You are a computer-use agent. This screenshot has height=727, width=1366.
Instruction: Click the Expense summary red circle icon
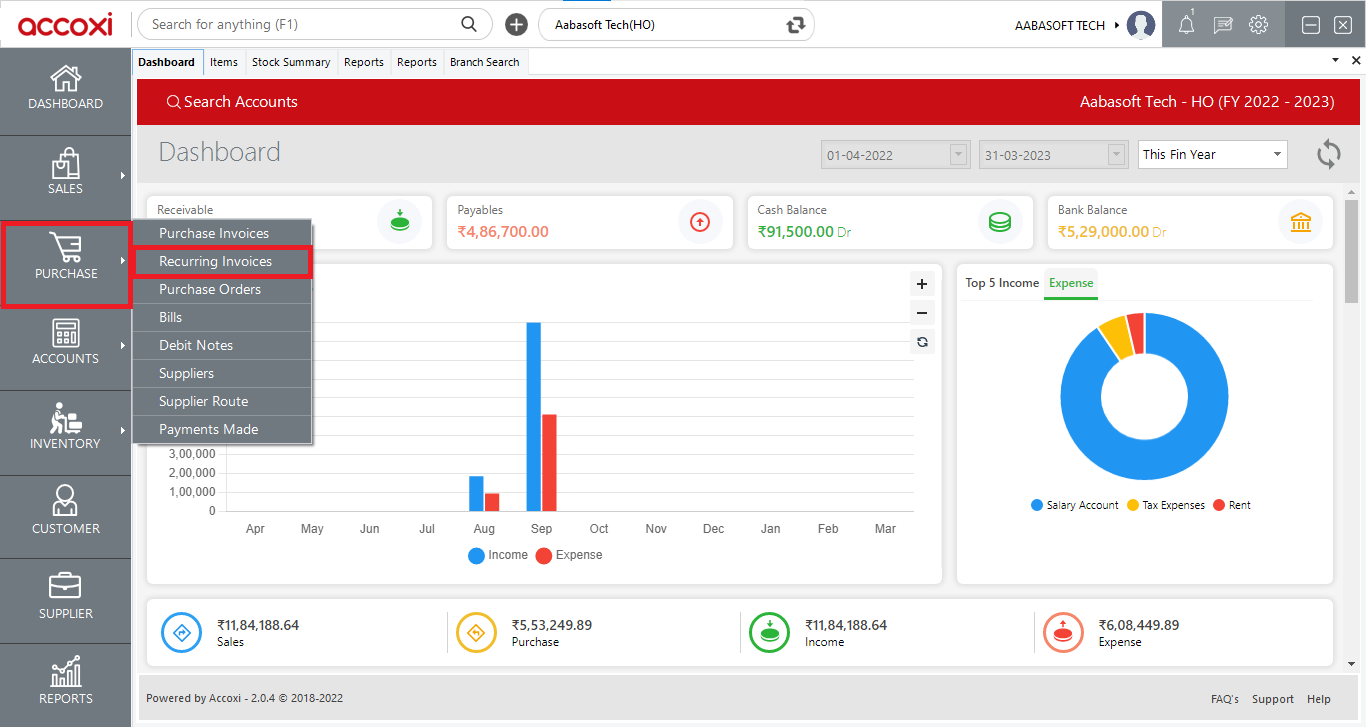(1063, 633)
